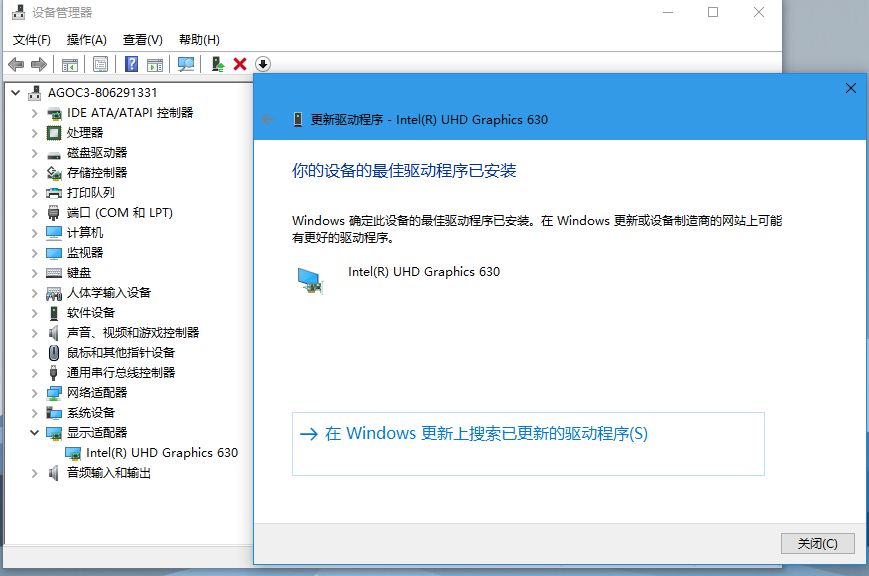Image resolution: width=869 pixels, height=576 pixels.
Task: Click the 鼠标和其他指针设备 mouse icon
Action: tap(54, 353)
